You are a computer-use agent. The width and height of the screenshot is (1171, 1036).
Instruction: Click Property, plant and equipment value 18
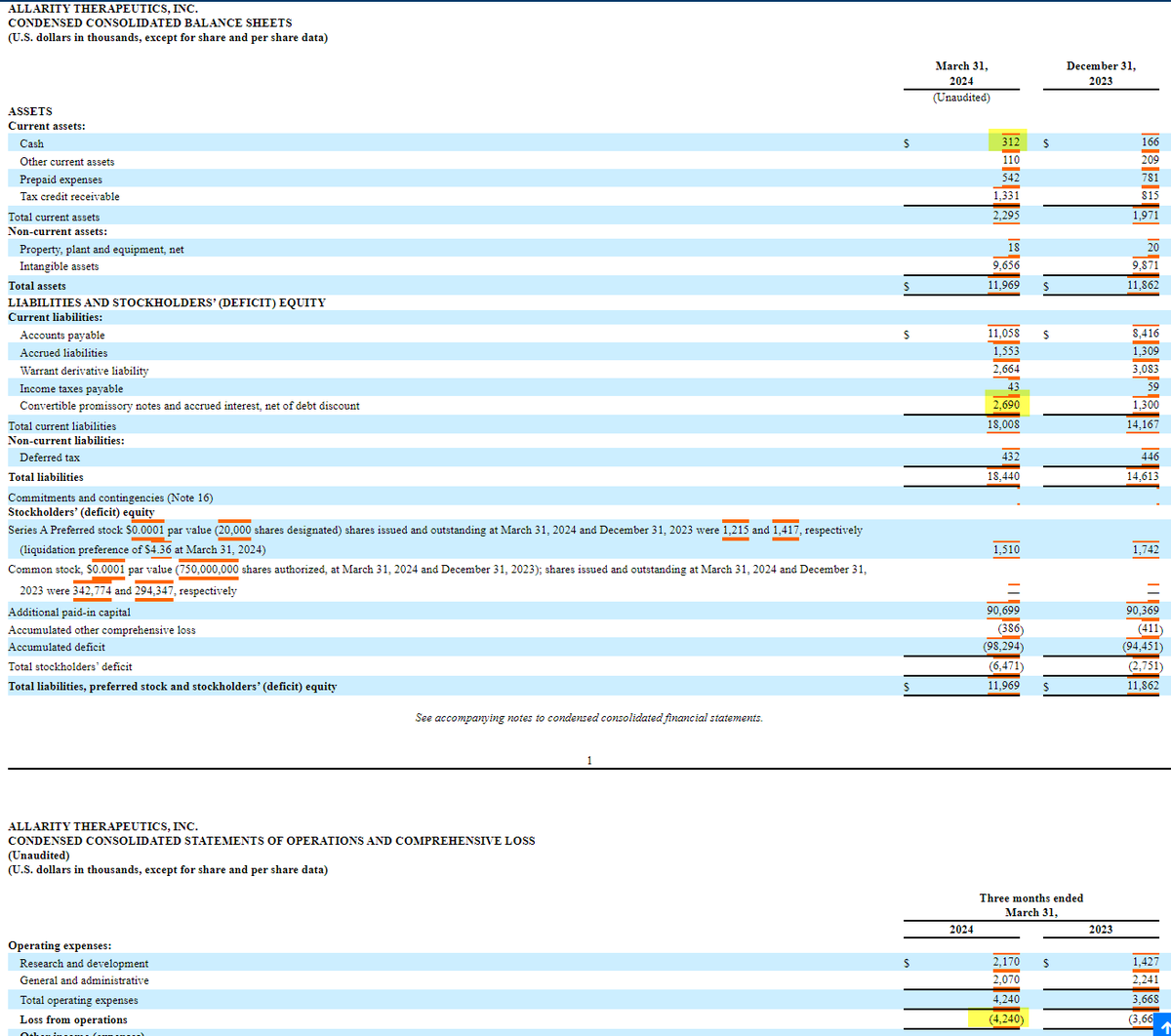1014,249
